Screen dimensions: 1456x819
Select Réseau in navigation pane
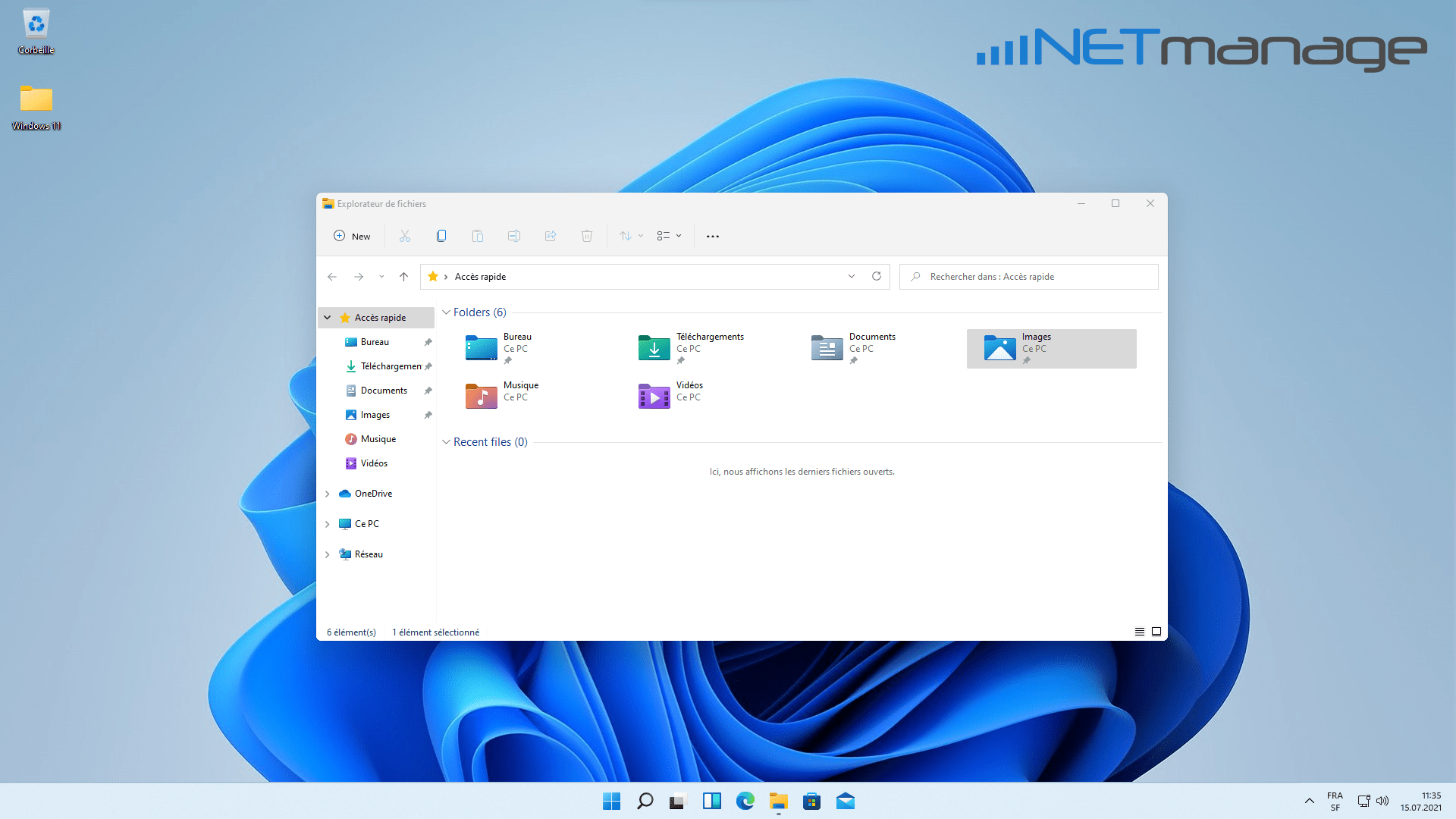point(369,554)
